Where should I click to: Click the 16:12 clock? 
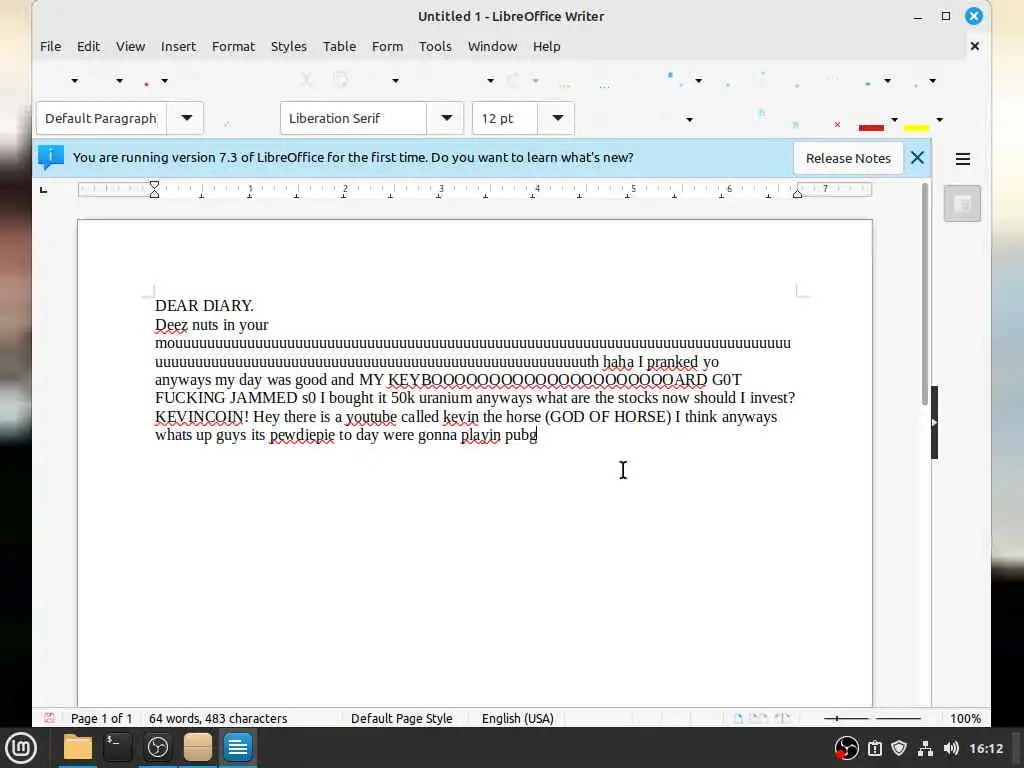985,748
